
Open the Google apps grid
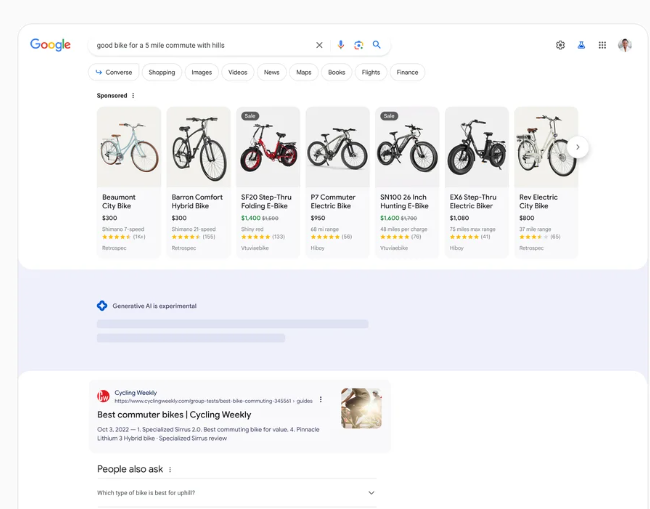tap(602, 45)
